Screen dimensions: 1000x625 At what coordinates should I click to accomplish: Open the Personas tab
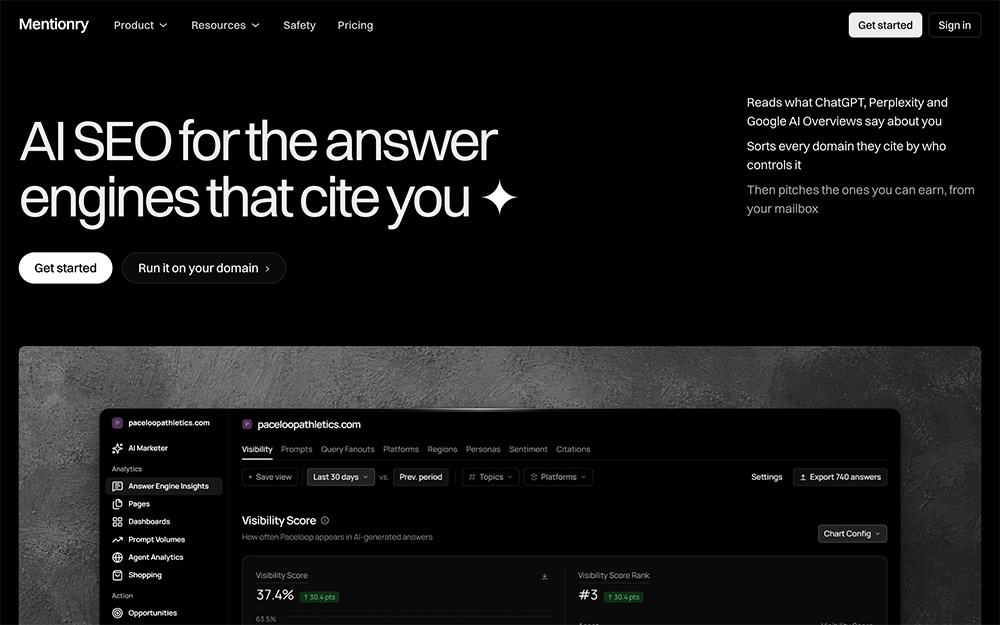(x=483, y=449)
